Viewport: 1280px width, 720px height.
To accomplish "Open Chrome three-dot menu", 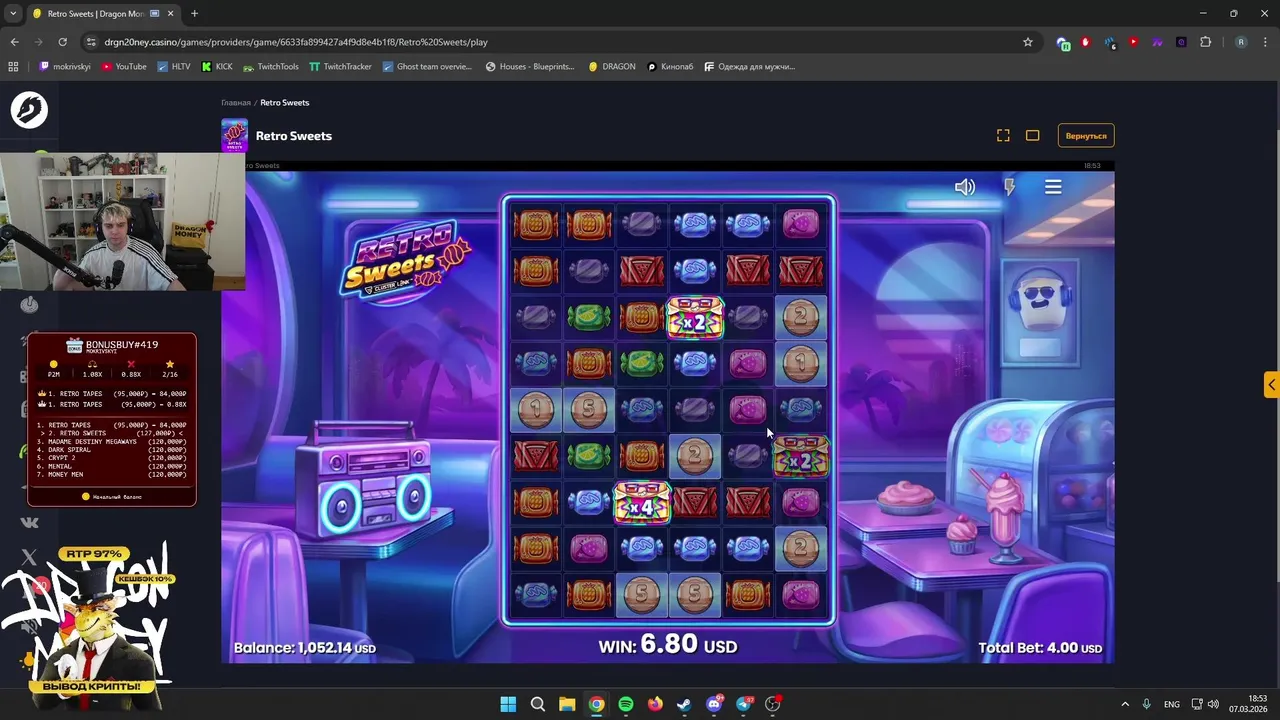I will tap(1264, 42).
